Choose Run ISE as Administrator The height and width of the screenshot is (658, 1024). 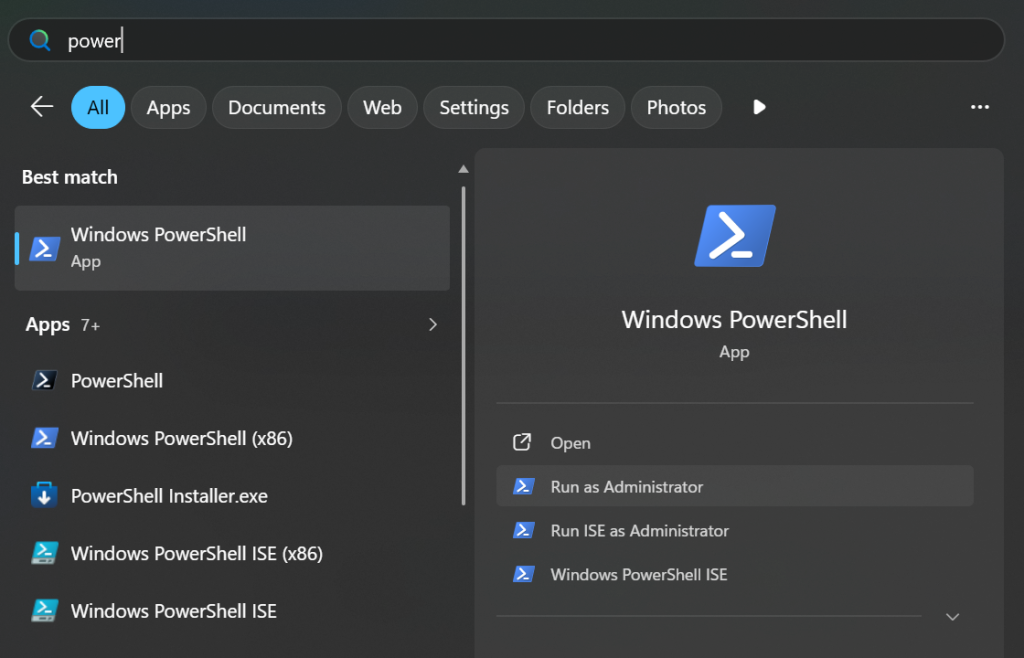(x=639, y=531)
